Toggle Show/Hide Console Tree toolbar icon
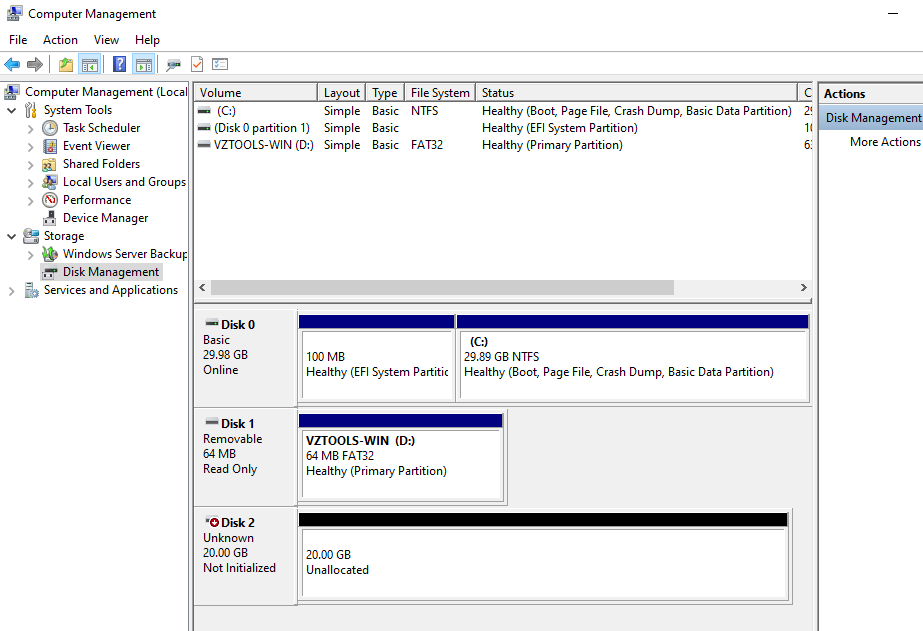Screen dimensions: 923x631 pyautogui.click(x=89, y=64)
